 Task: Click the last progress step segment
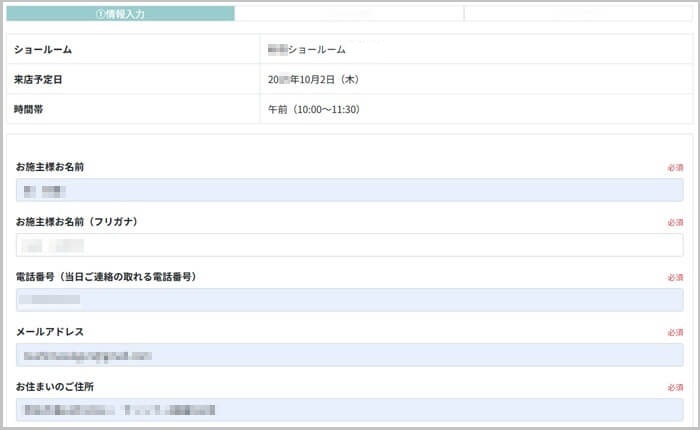(577, 14)
